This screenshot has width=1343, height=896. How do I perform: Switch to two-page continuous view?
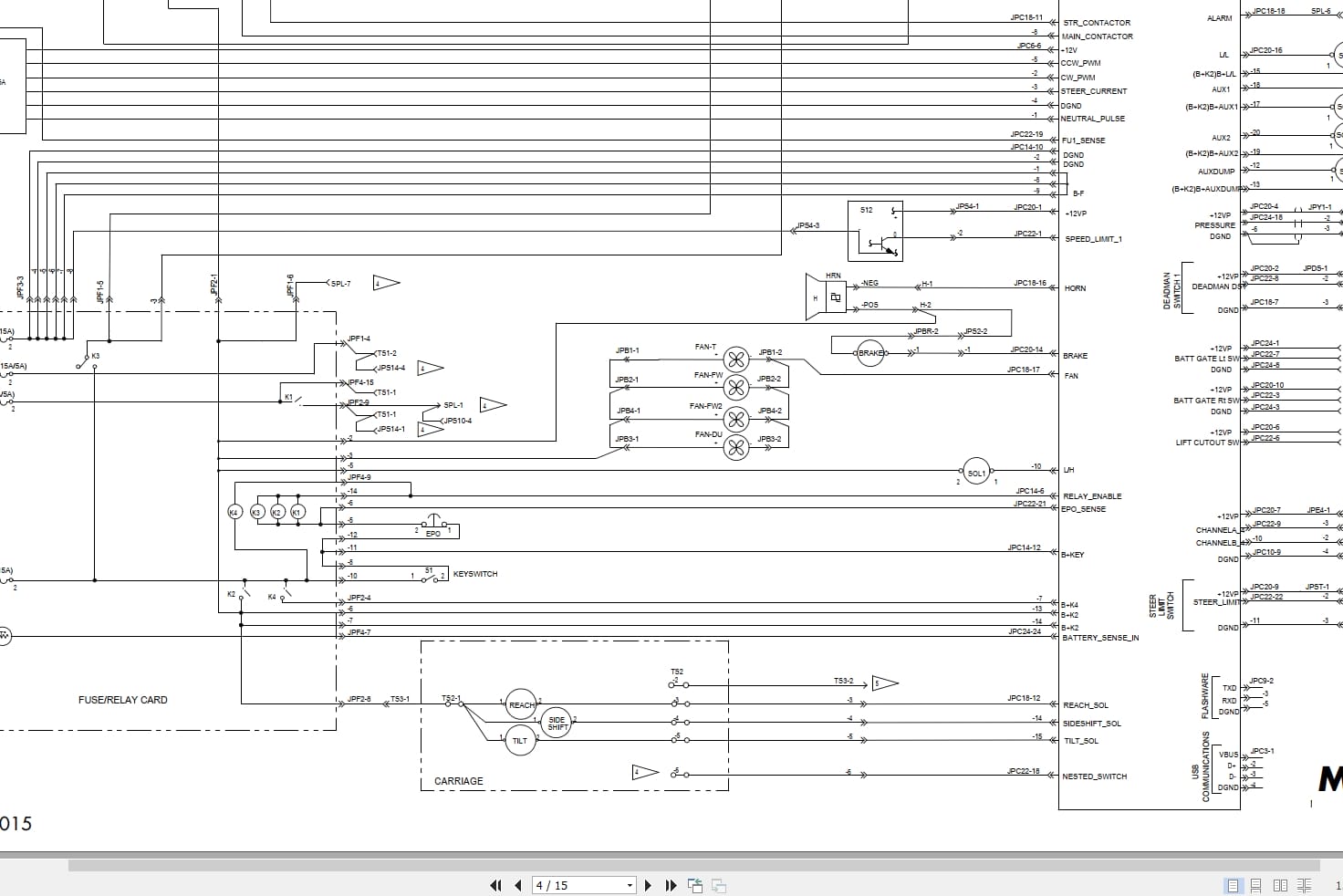[x=1305, y=885]
